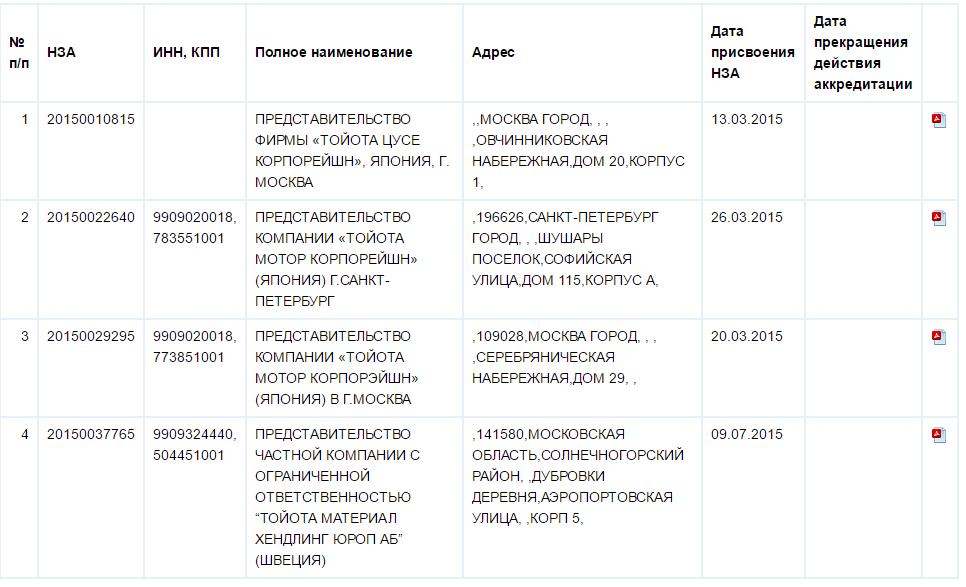The image size is (966, 587).
Task: Click the Тойота Цусе Корпорейшн name cell
Action: coord(353,150)
